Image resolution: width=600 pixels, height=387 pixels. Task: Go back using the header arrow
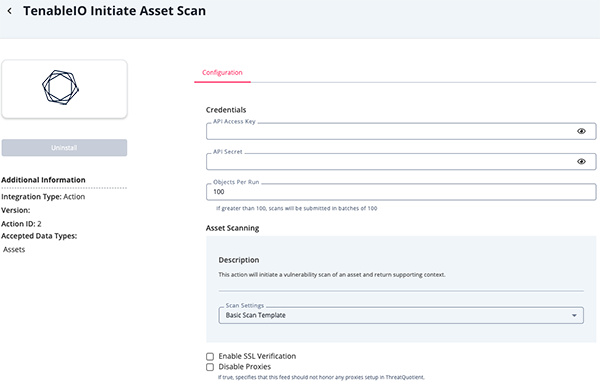(x=10, y=11)
